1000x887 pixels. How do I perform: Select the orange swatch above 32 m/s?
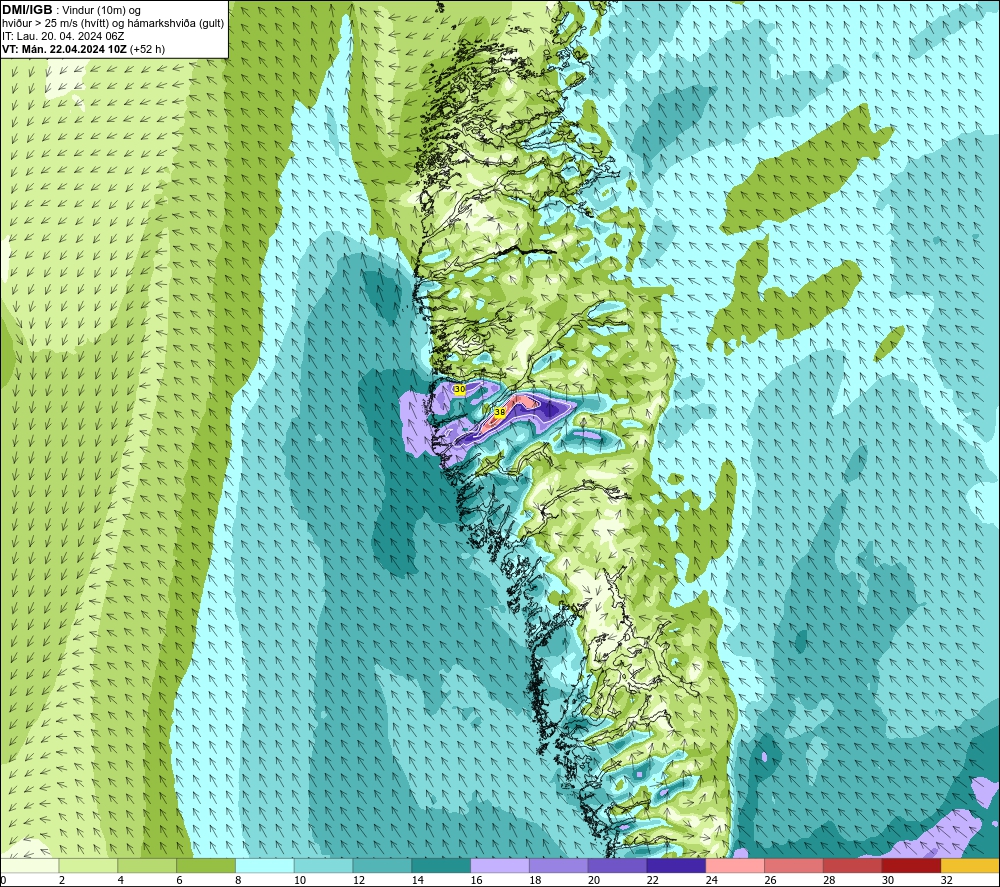pyautogui.click(x=970, y=866)
